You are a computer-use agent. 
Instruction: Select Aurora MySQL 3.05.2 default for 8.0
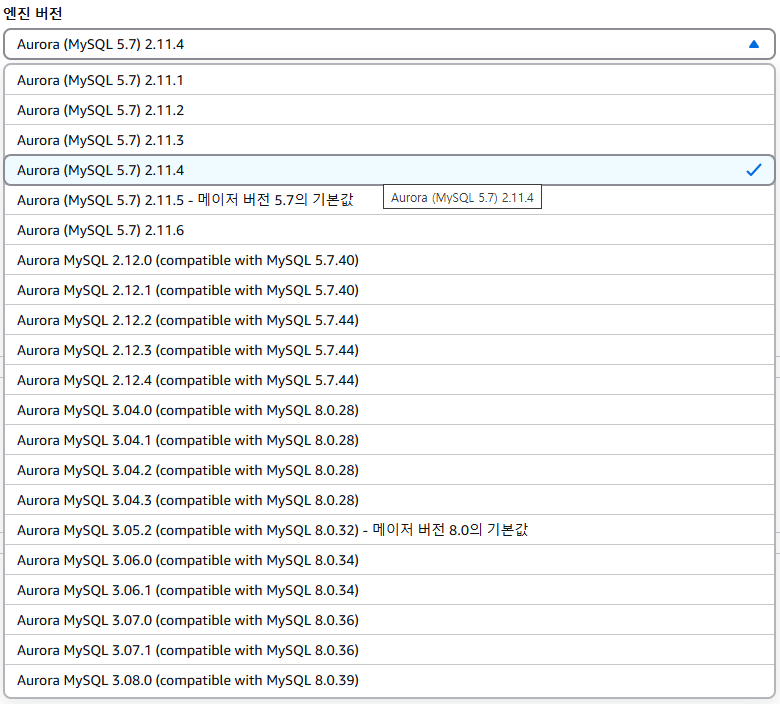click(x=389, y=530)
